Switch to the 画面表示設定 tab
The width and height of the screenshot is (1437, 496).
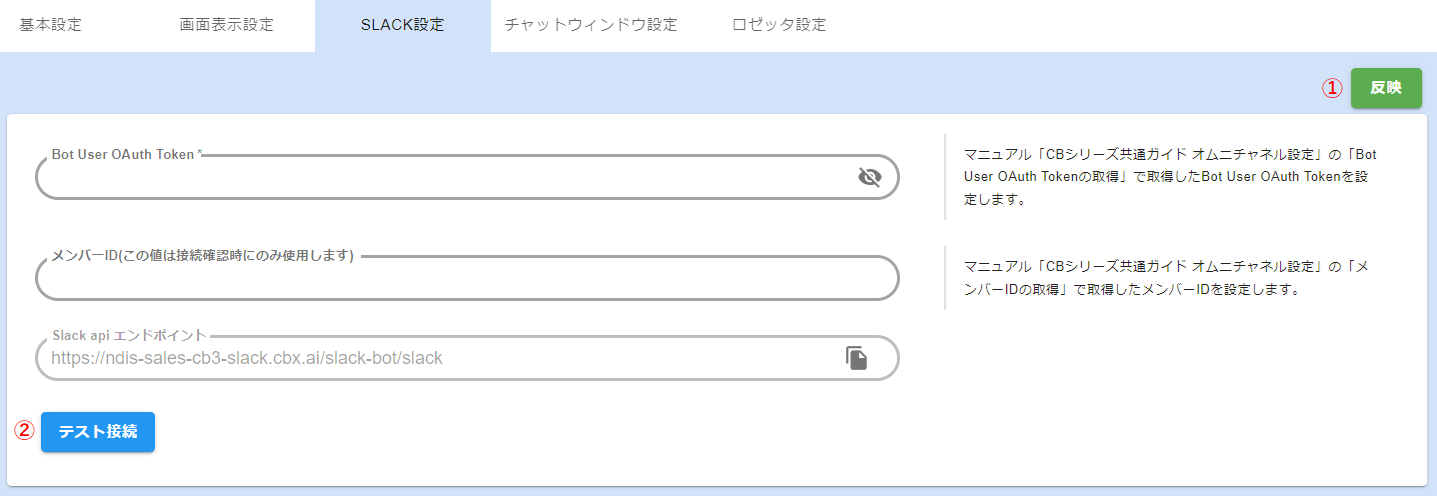226,25
